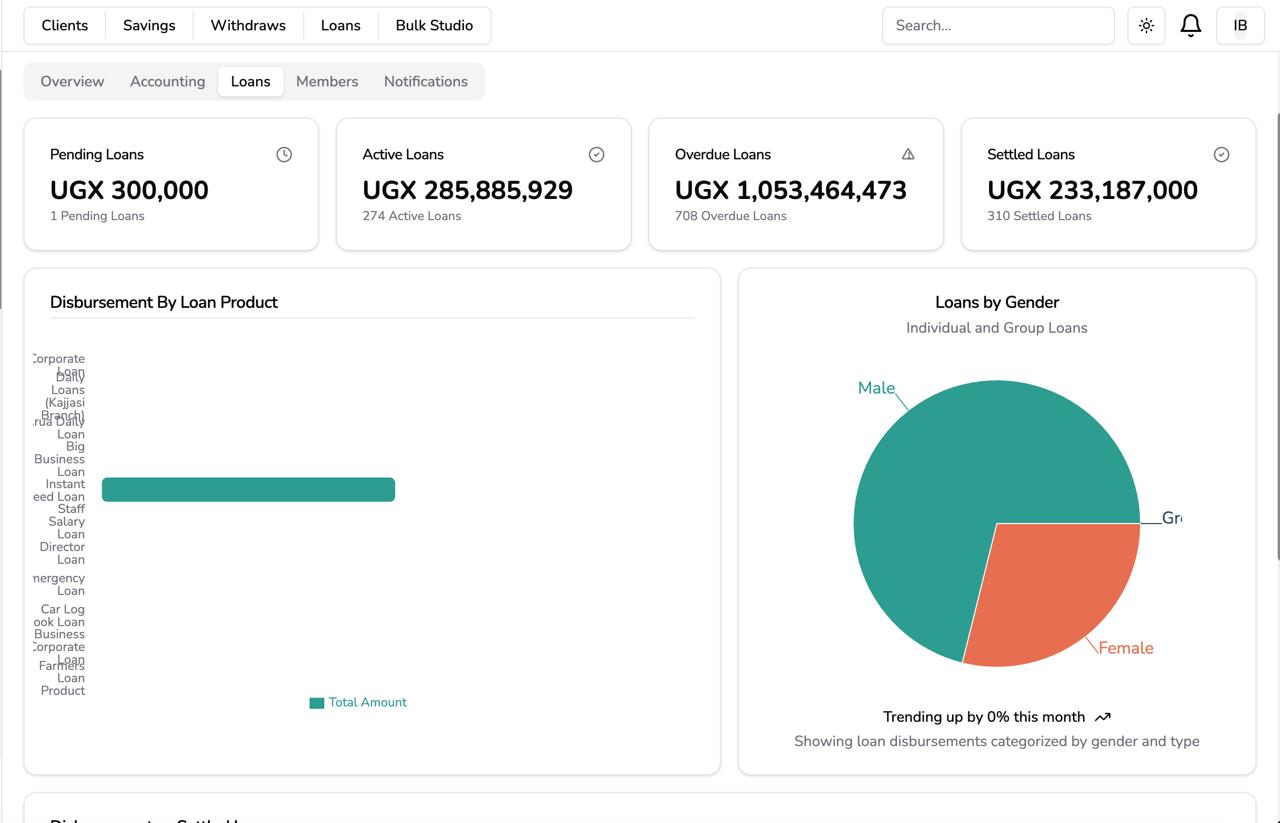Image resolution: width=1280 pixels, height=823 pixels.
Task: Click the Search input field
Action: coord(997,26)
